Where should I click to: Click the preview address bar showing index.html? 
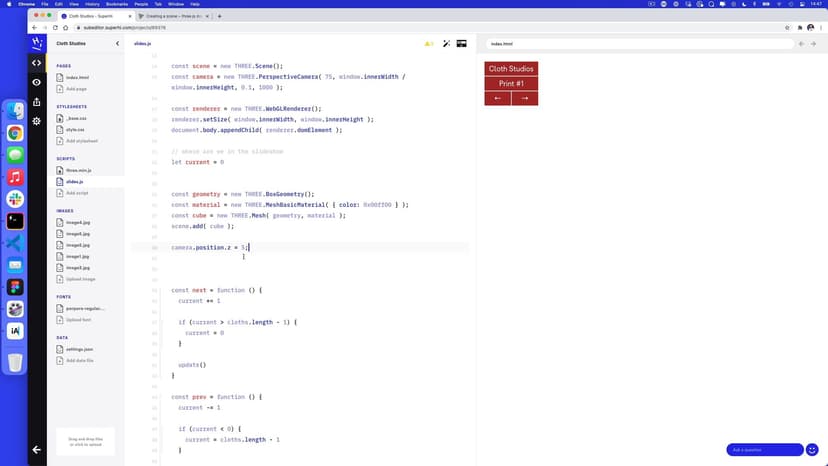coord(640,44)
